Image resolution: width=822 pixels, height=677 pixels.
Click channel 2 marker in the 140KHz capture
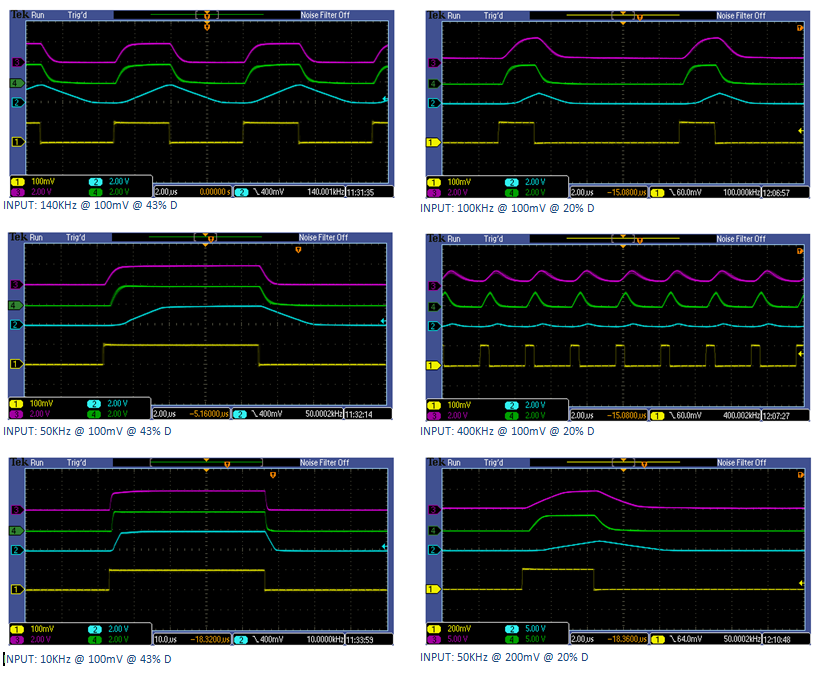coord(18,102)
